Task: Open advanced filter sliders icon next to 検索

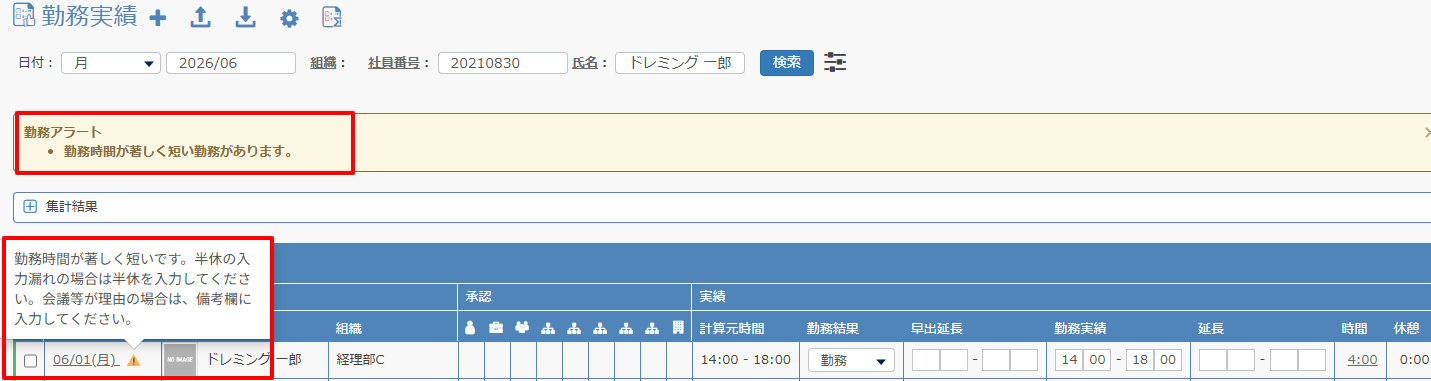Action: coord(835,63)
